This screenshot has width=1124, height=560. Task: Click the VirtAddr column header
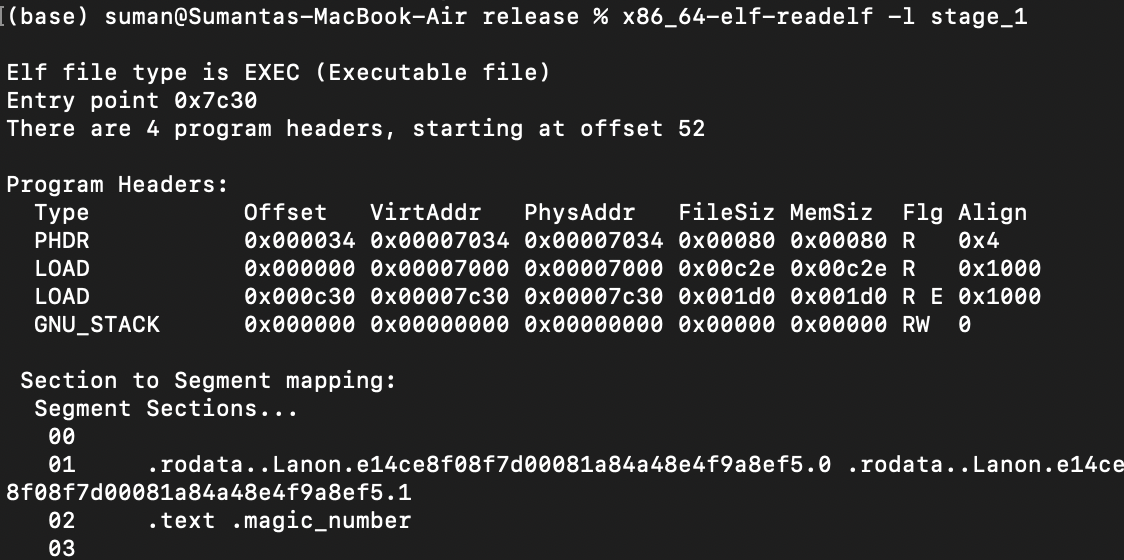tap(426, 213)
